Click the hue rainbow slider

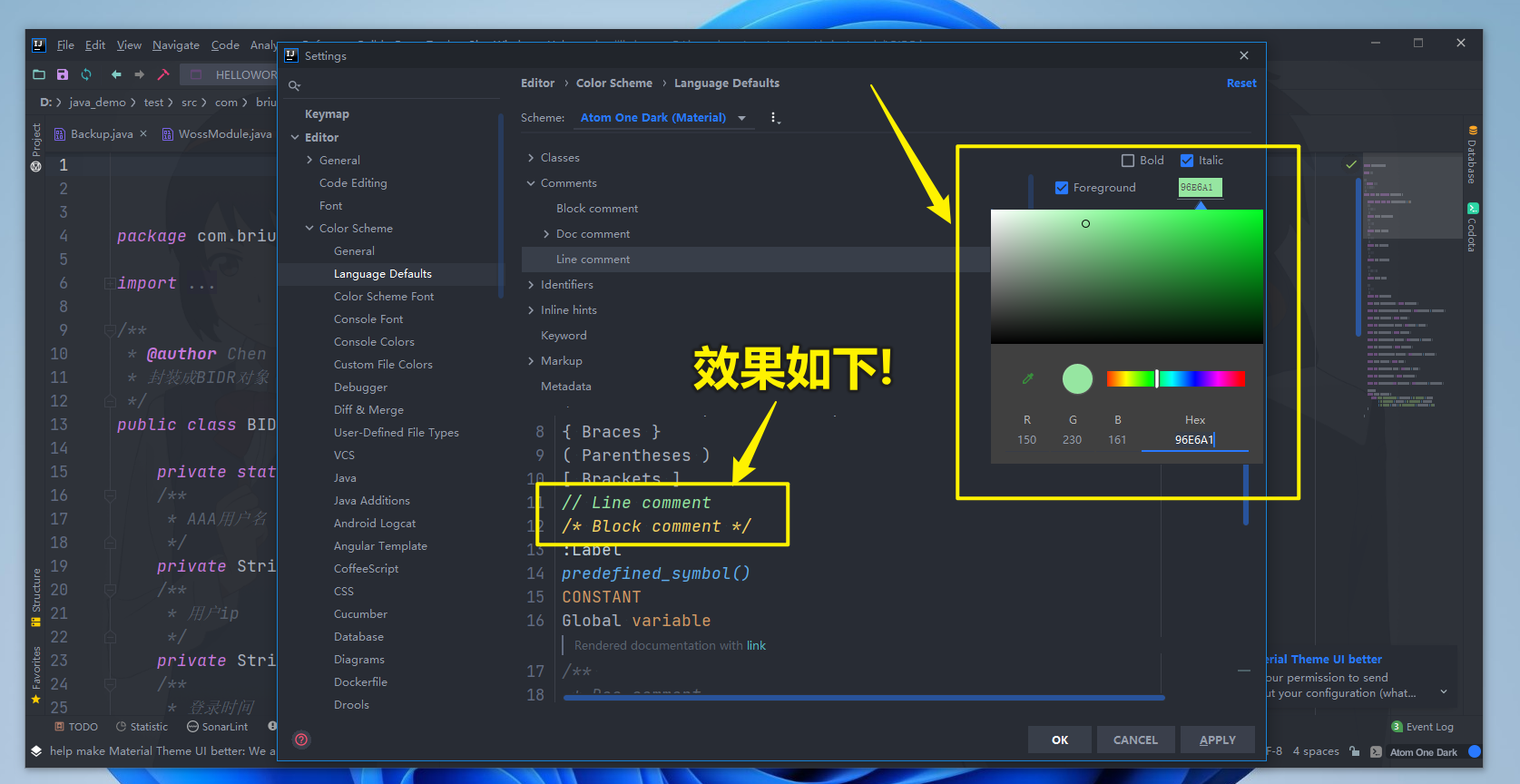(x=1175, y=378)
